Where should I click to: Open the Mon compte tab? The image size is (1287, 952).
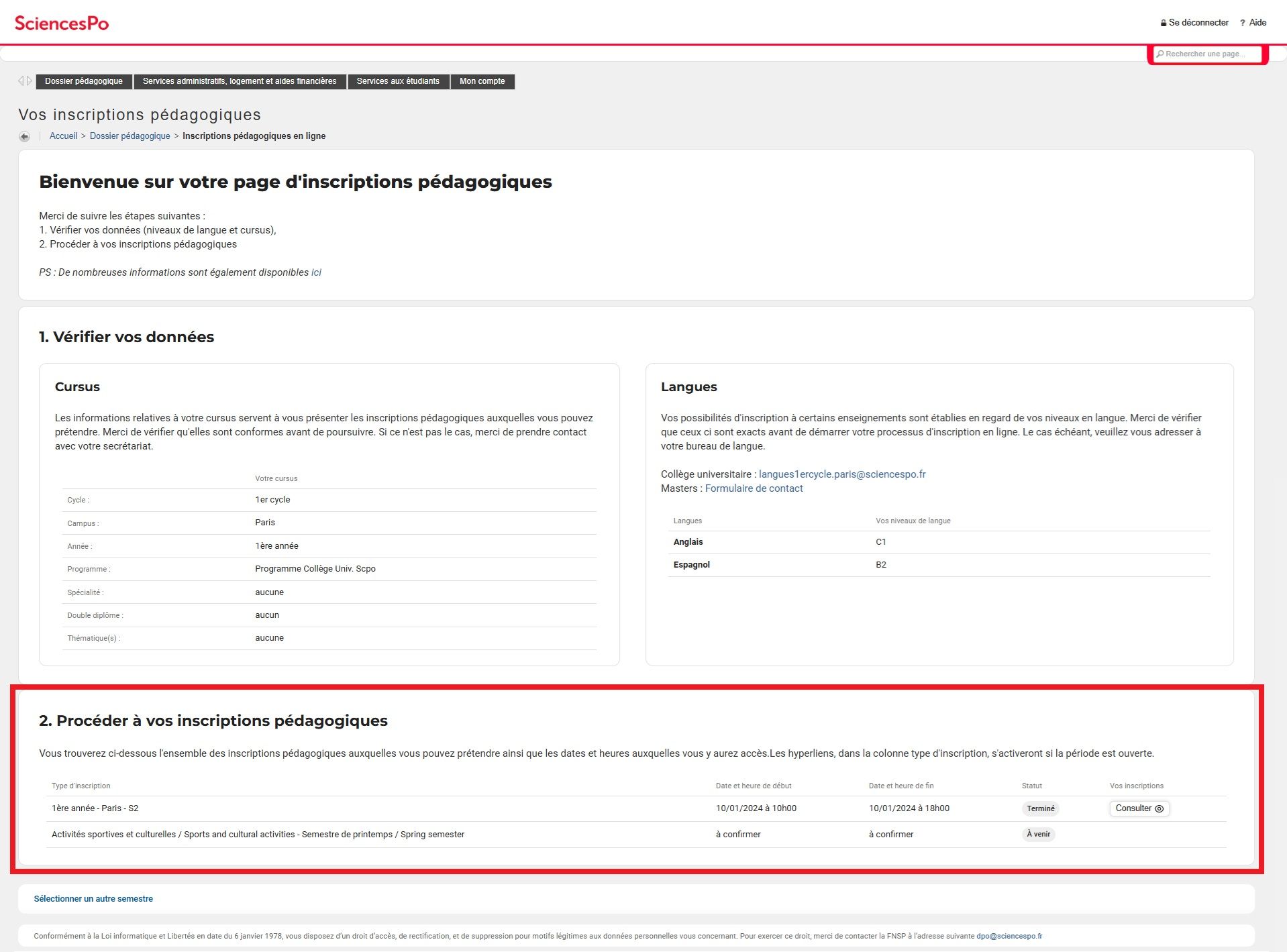coord(482,81)
